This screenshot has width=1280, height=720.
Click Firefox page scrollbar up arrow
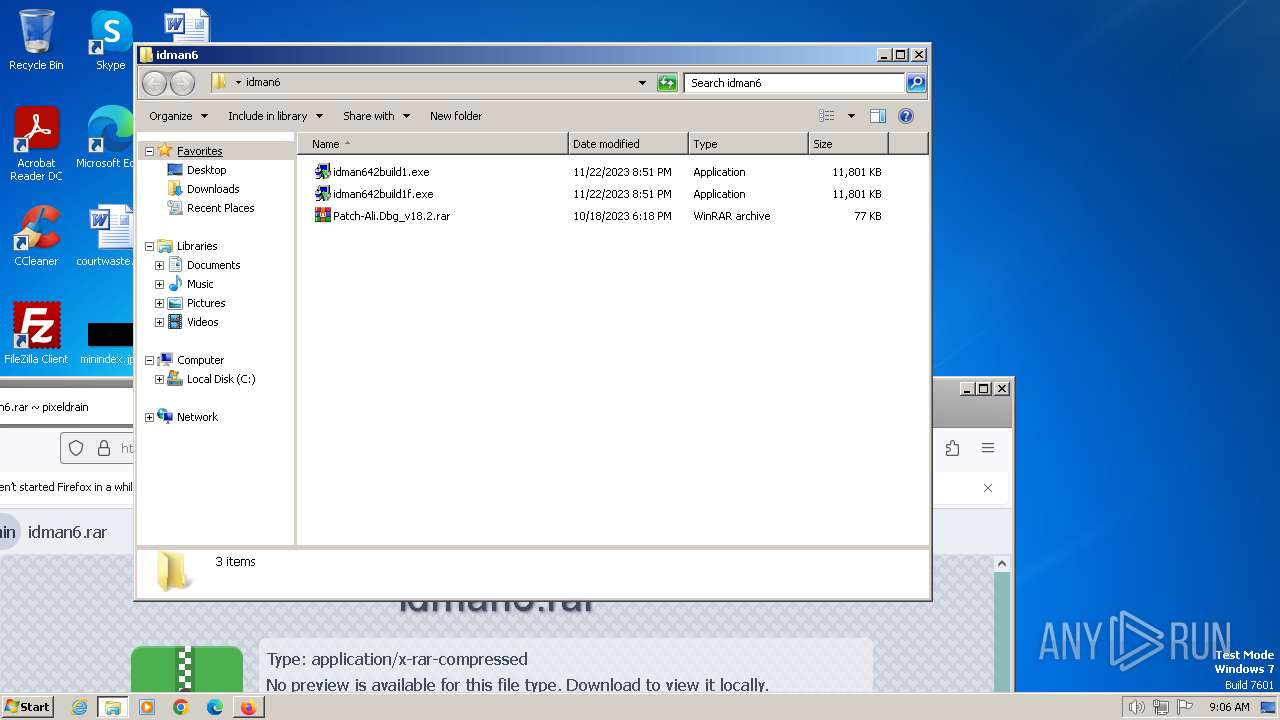1002,564
